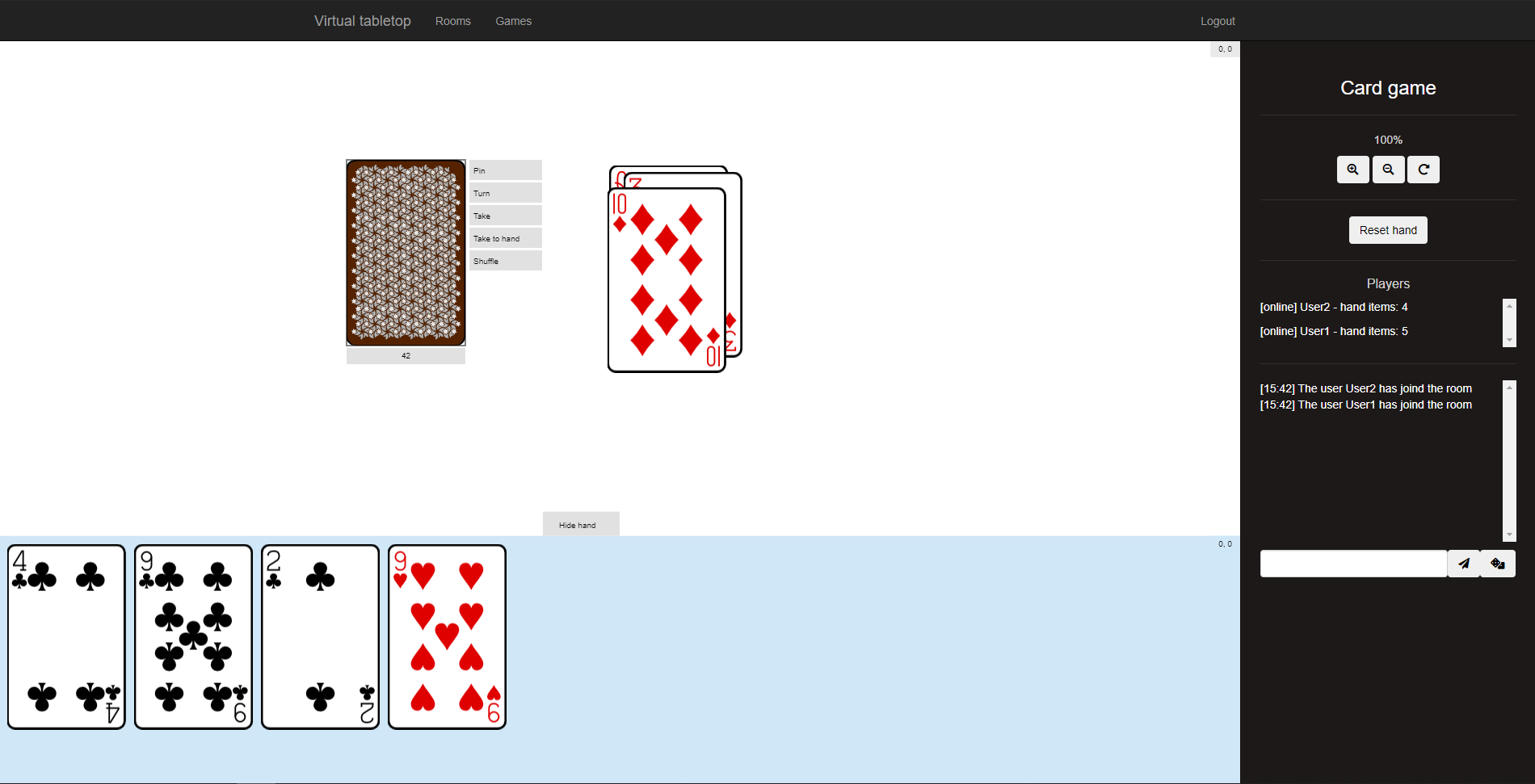Screen dimensions: 1535x784
Task: Choose Turn from deck context menu
Action: coord(505,193)
